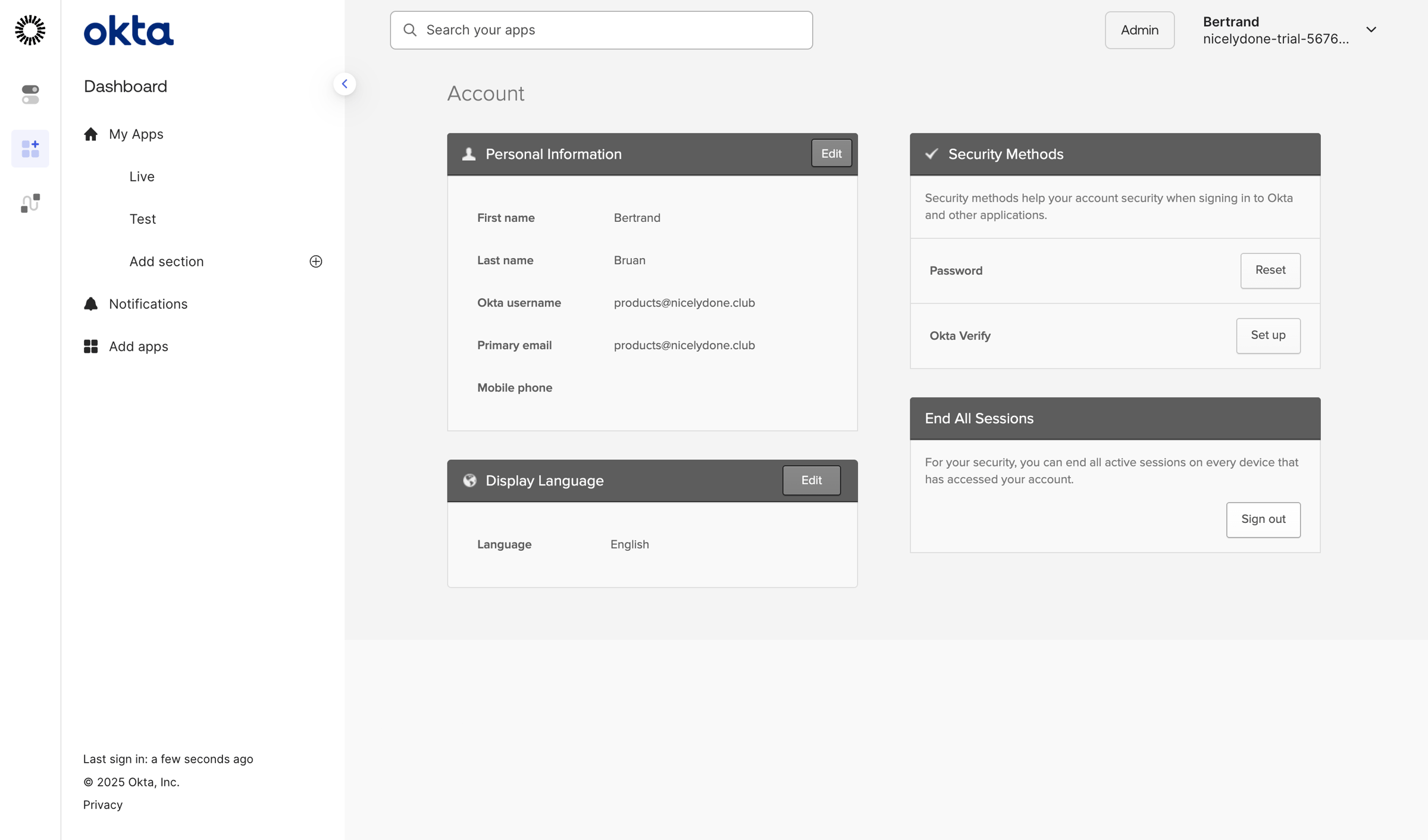The width and height of the screenshot is (1428, 840).
Task: Focus the Search your apps field
Action: pos(601,30)
